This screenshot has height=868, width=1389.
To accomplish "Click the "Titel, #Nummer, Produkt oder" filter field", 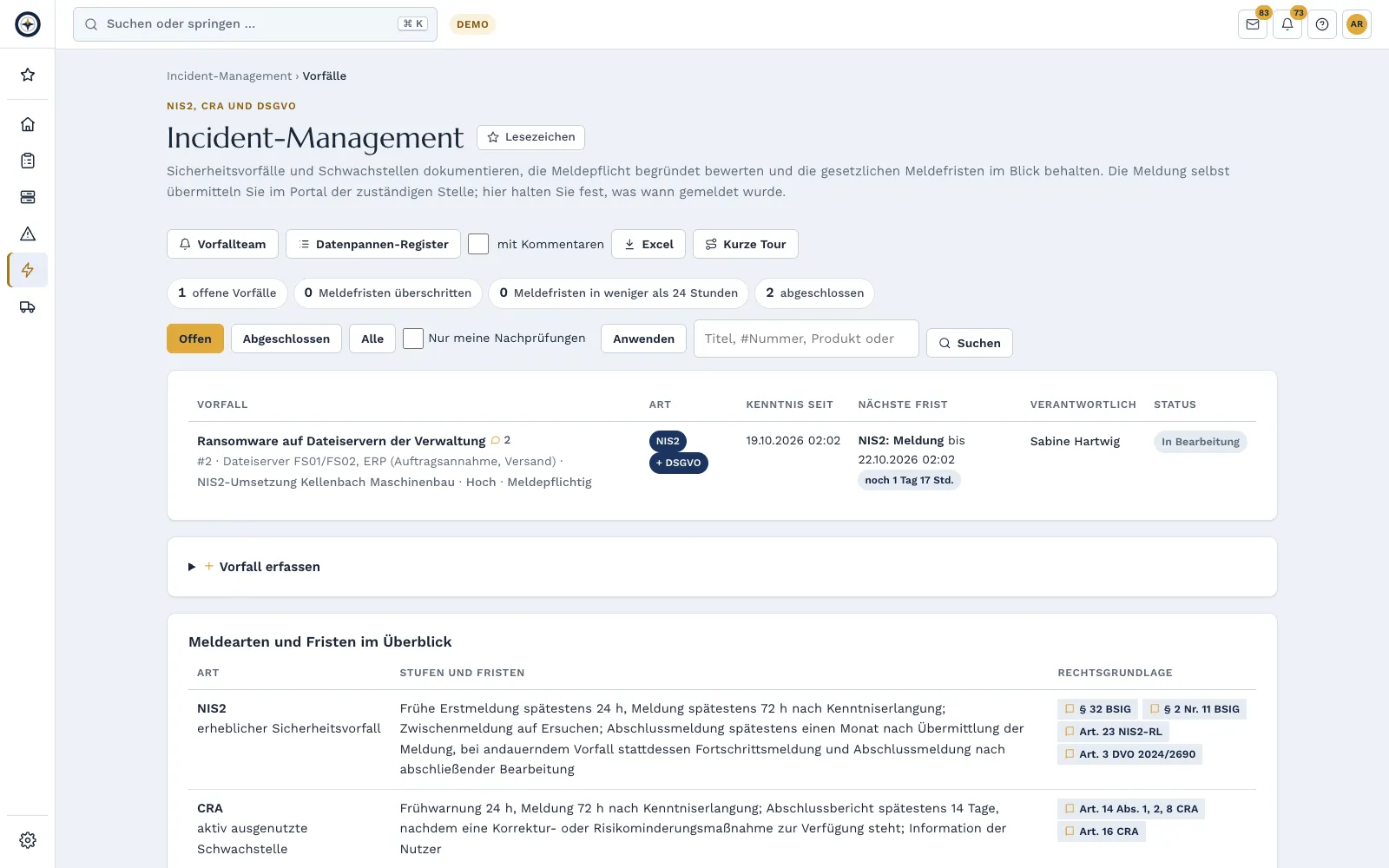I will tap(806, 339).
